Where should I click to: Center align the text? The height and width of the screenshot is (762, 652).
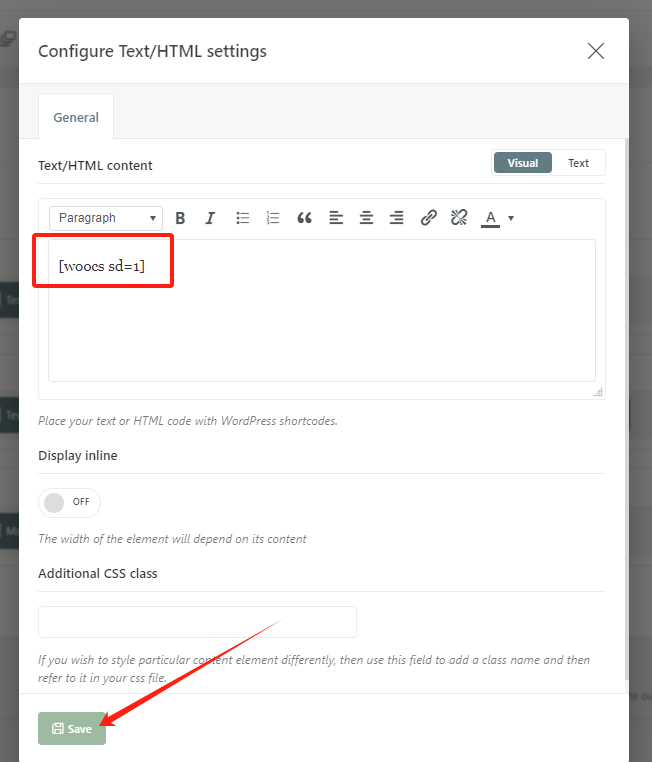point(366,218)
